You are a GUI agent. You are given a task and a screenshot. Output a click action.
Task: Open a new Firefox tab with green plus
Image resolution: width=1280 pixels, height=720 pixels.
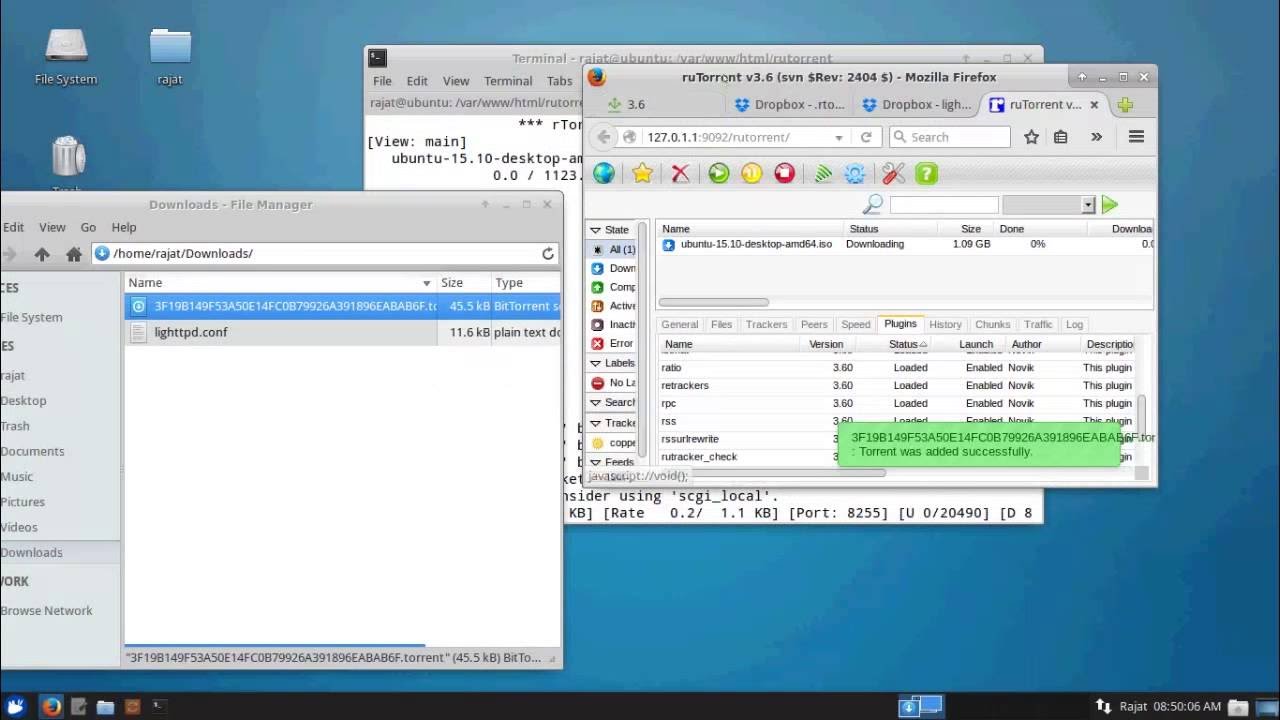[1126, 104]
